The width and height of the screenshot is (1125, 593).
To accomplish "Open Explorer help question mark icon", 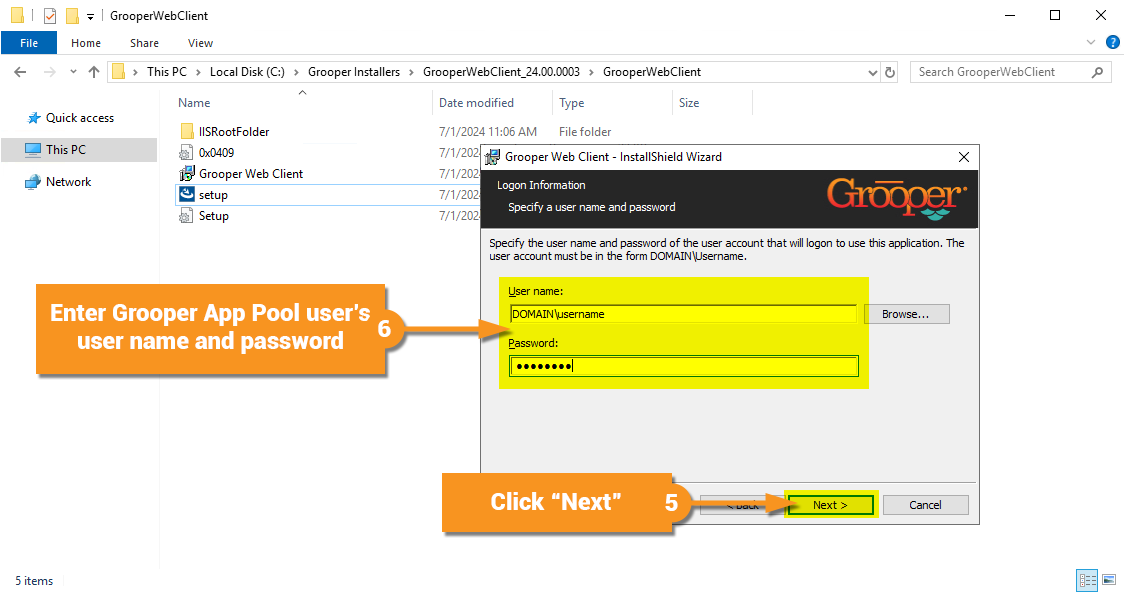I will 1113,42.
